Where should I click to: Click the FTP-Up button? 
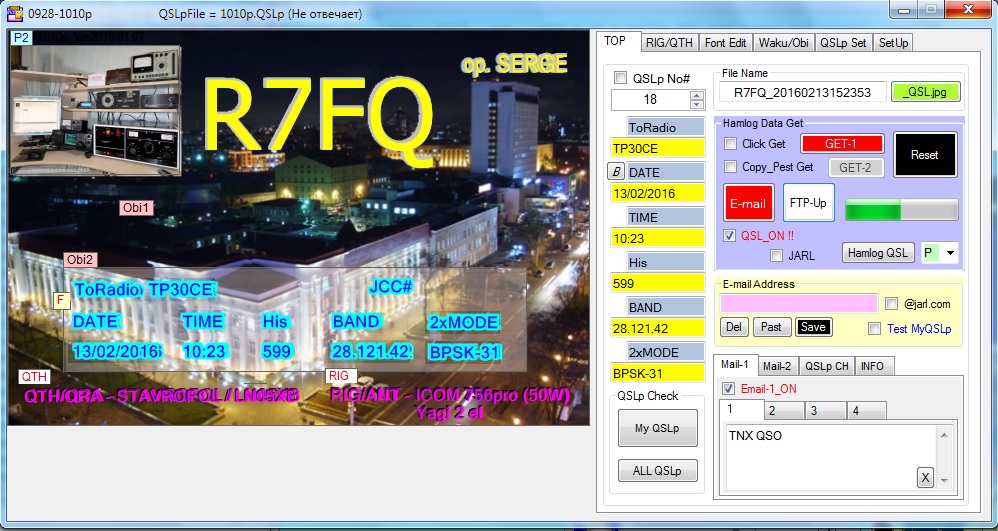point(808,203)
